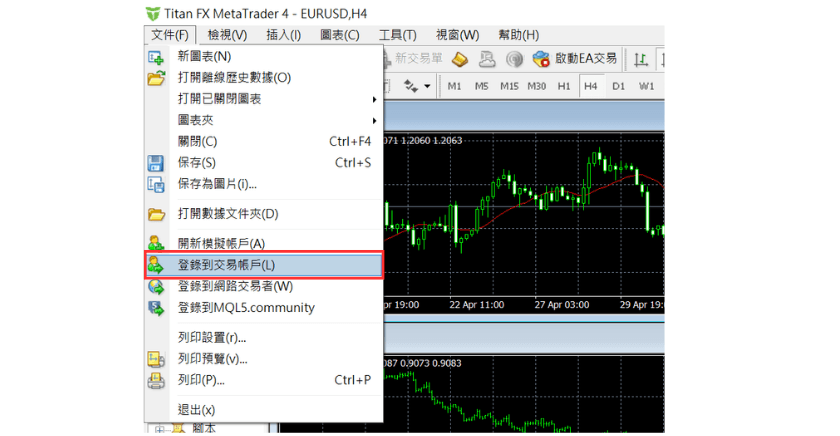The image size is (840, 436).
Task: Expand 圖表夾 submenu arrow
Action: pyautogui.click(x=374, y=121)
